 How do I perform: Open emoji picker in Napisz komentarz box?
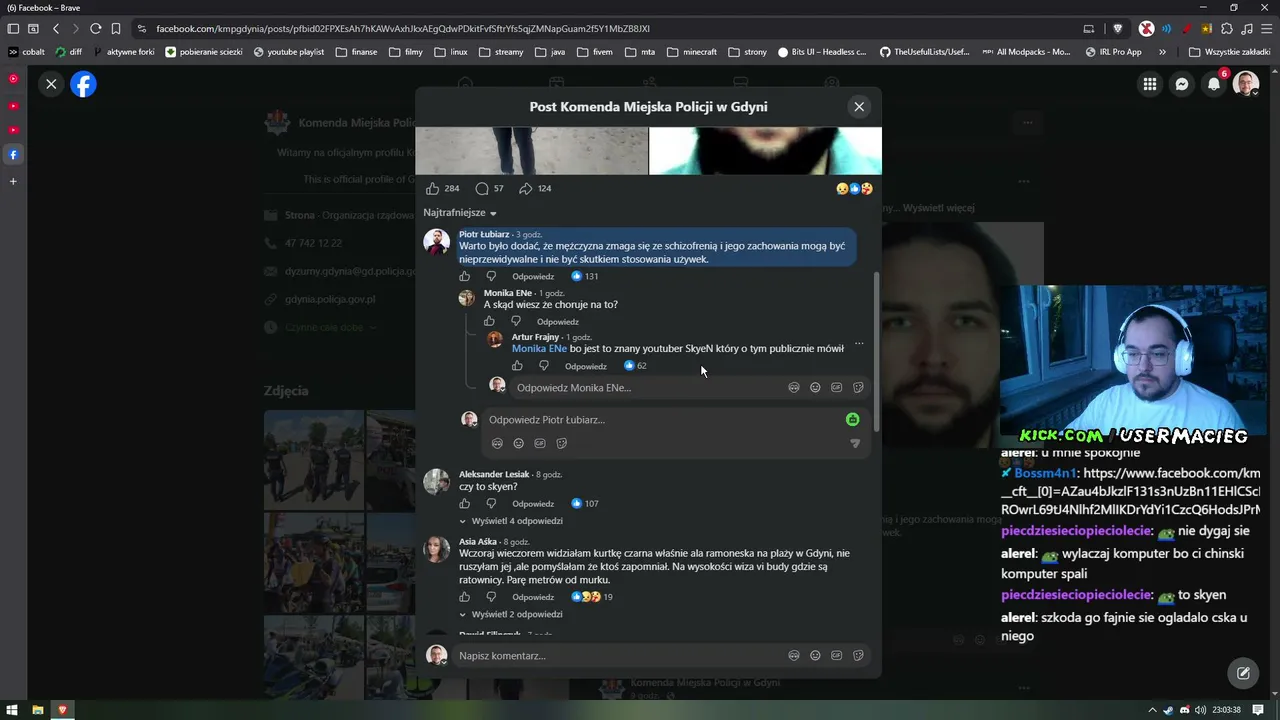click(x=815, y=656)
